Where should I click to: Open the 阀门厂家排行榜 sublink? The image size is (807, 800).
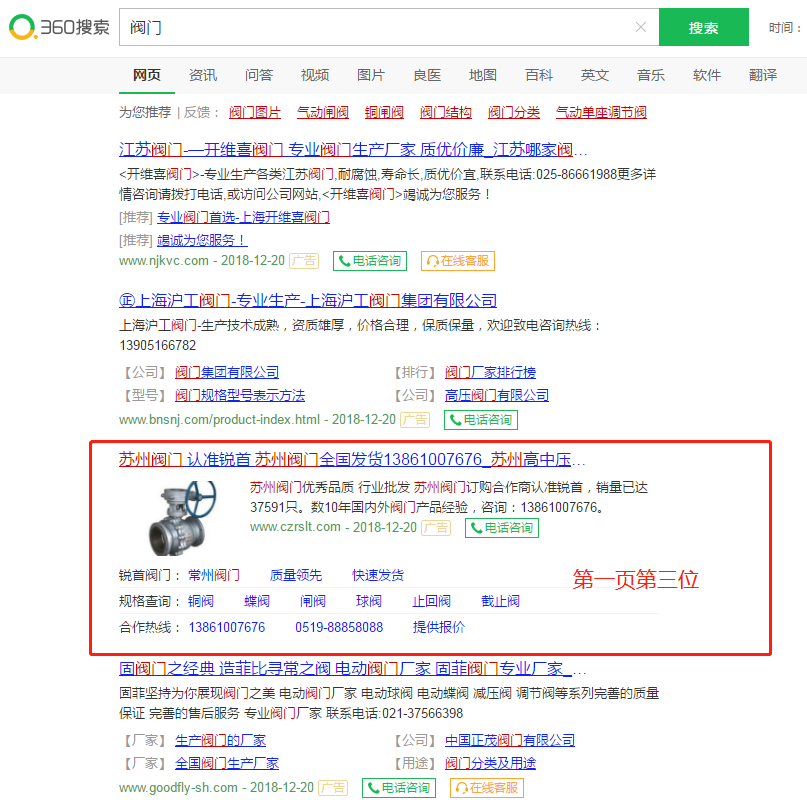[490, 372]
